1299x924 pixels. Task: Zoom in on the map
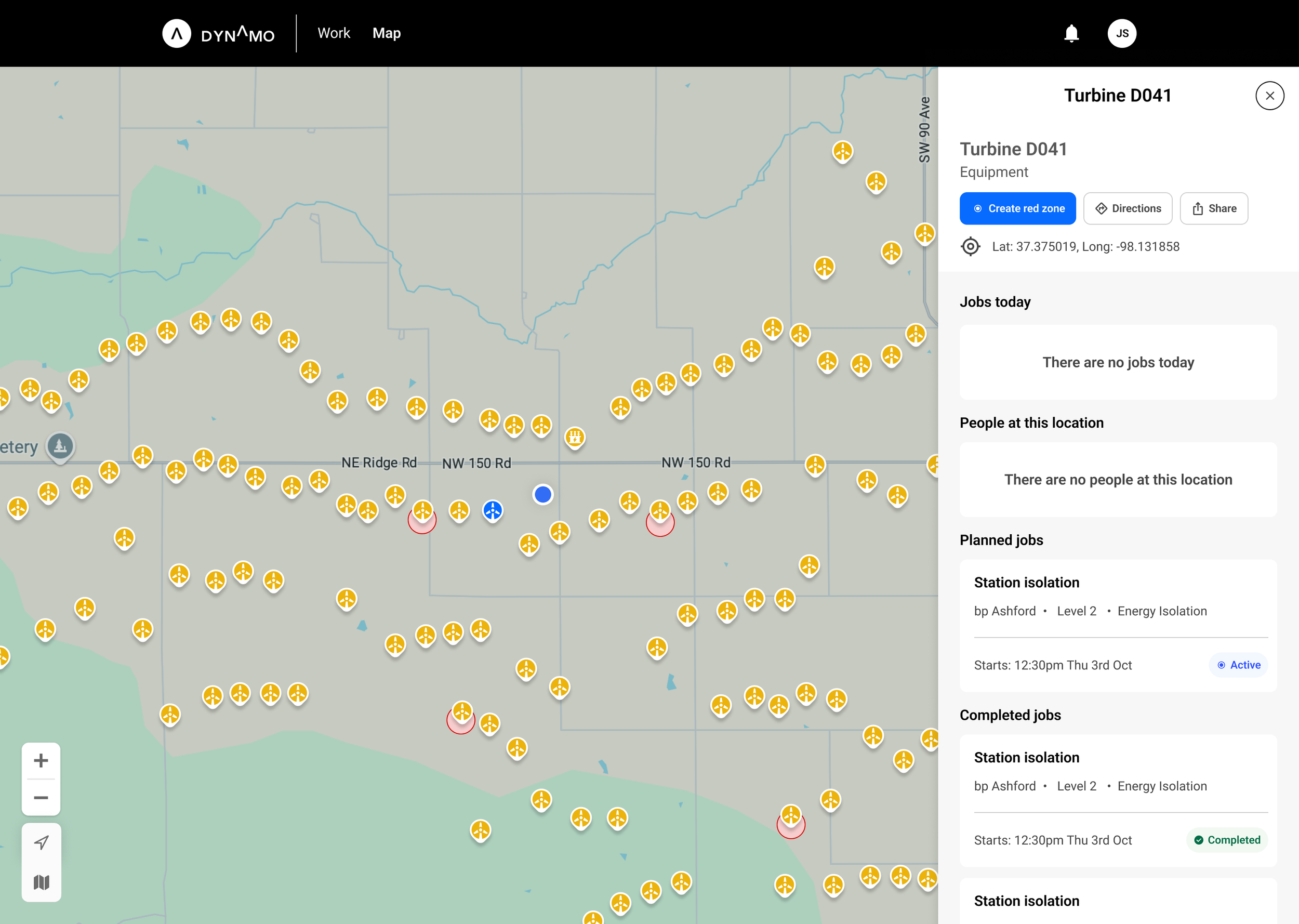pos(41,760)
